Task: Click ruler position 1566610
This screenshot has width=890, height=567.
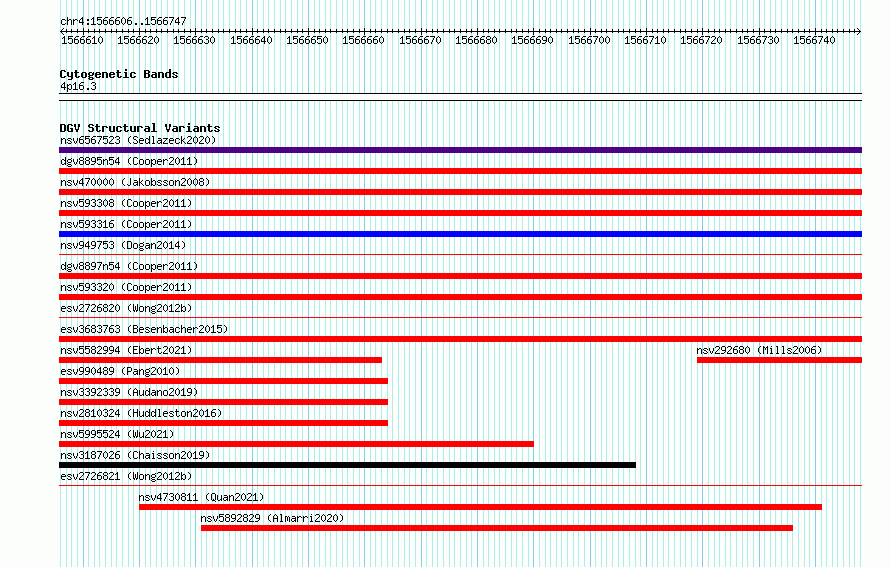Action: 82,40
